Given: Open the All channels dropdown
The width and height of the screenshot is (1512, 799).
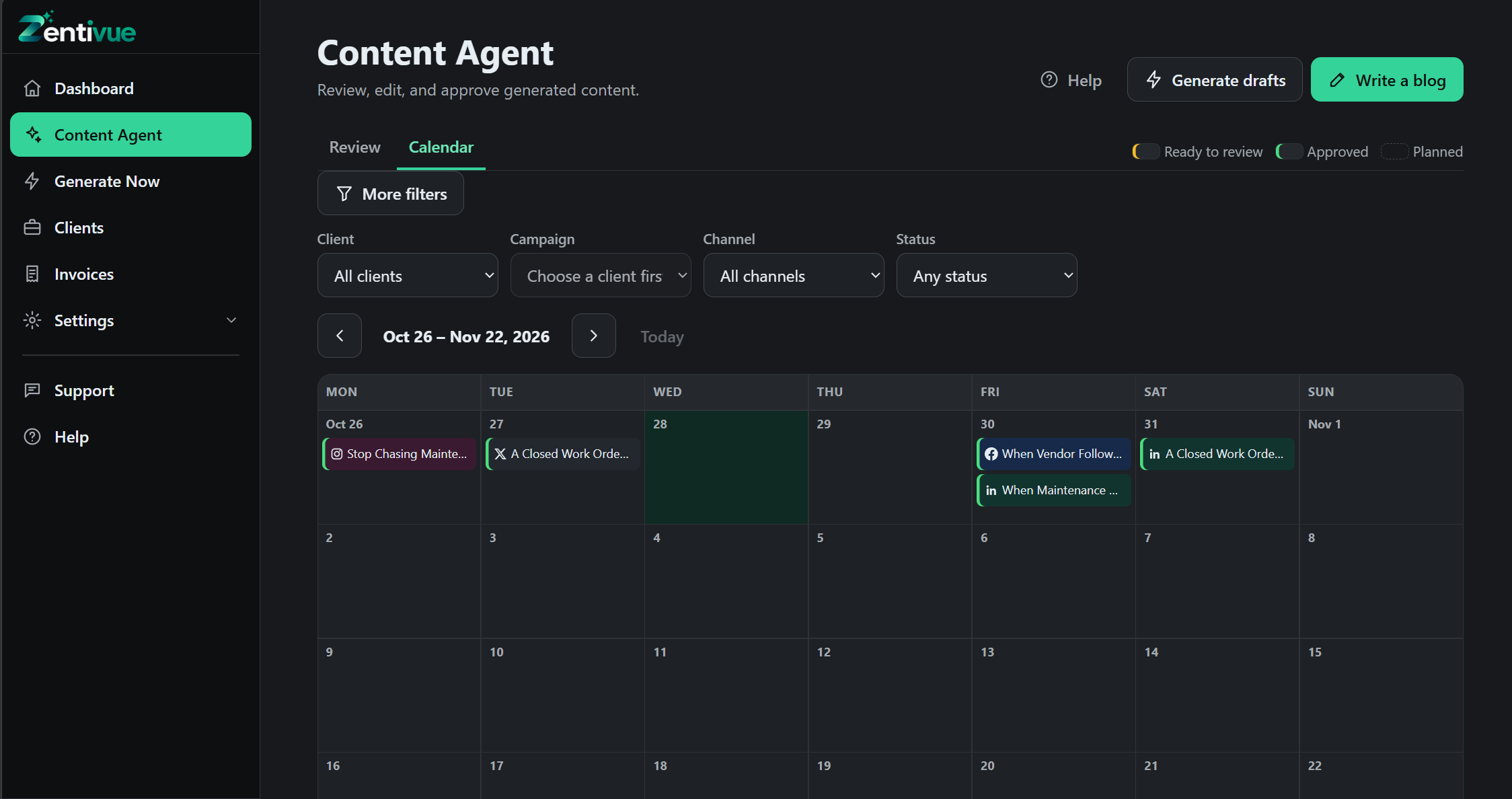Looking at the screenshot, I should (794, 275).
